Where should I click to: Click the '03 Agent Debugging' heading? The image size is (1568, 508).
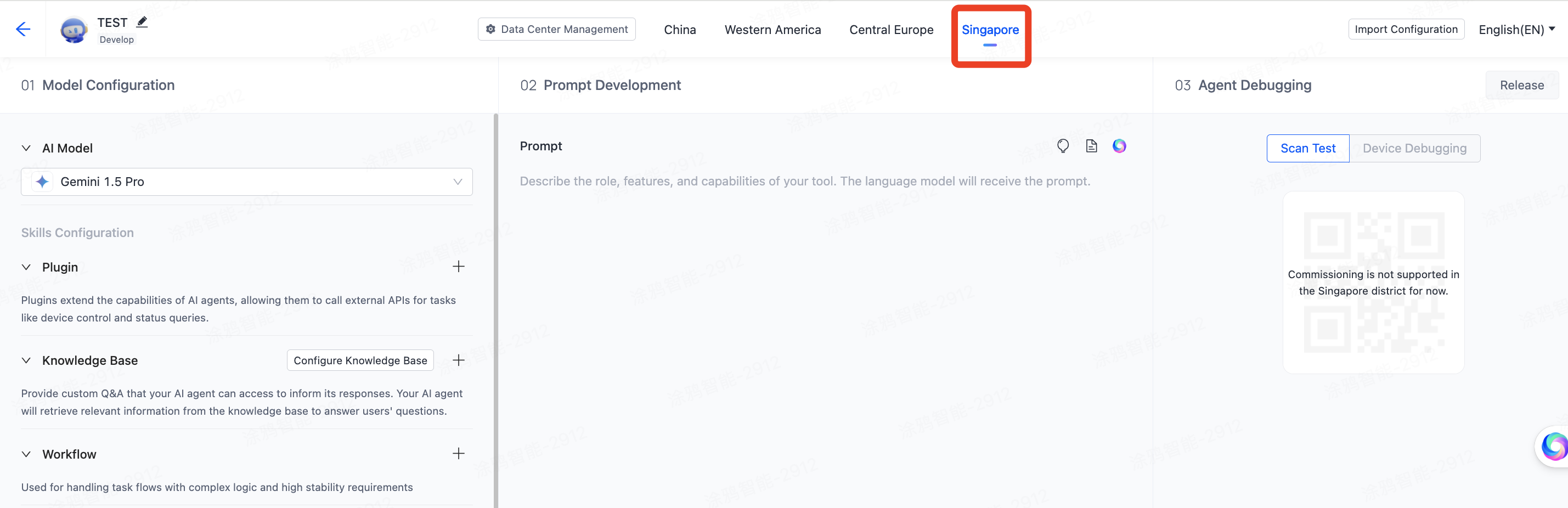pyautogui.click(x=1243, y=85)
